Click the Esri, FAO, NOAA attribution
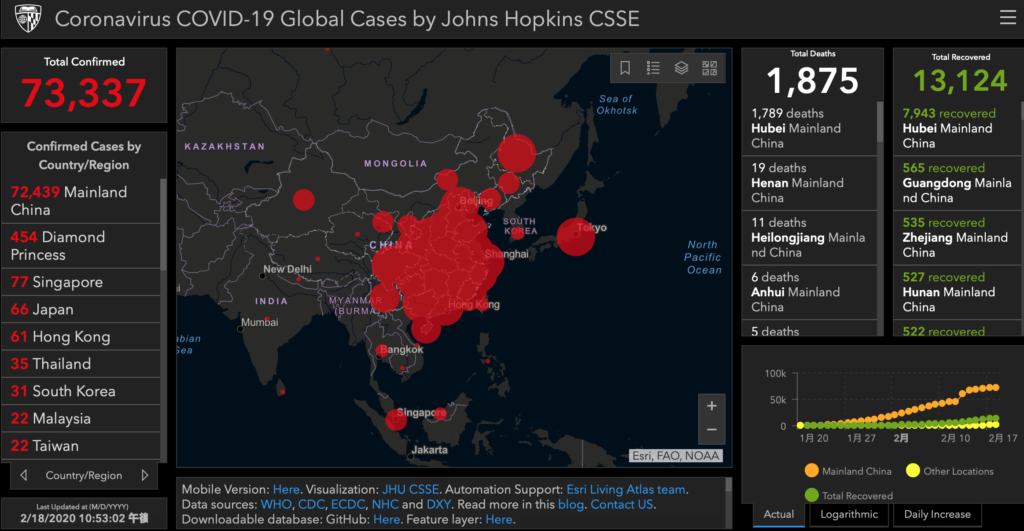This screenshot has height=531, width=1024. tap(676, 456)
